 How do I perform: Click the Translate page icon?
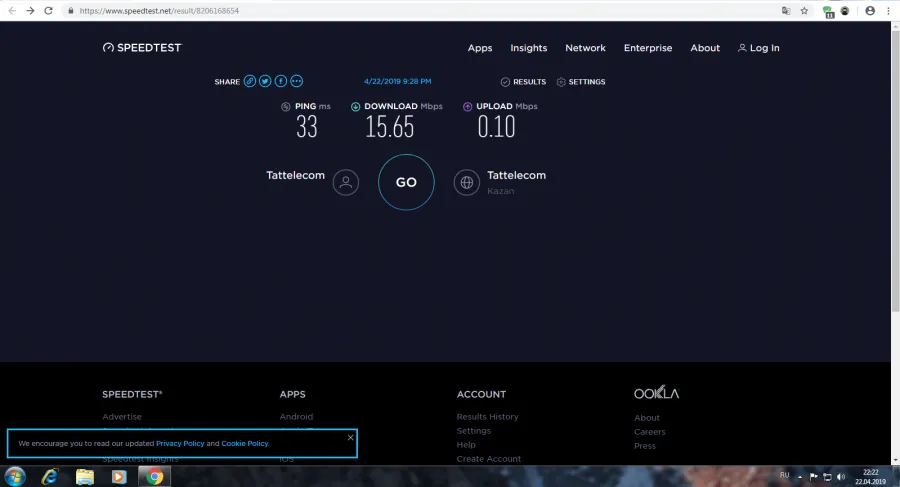[786, 10]
